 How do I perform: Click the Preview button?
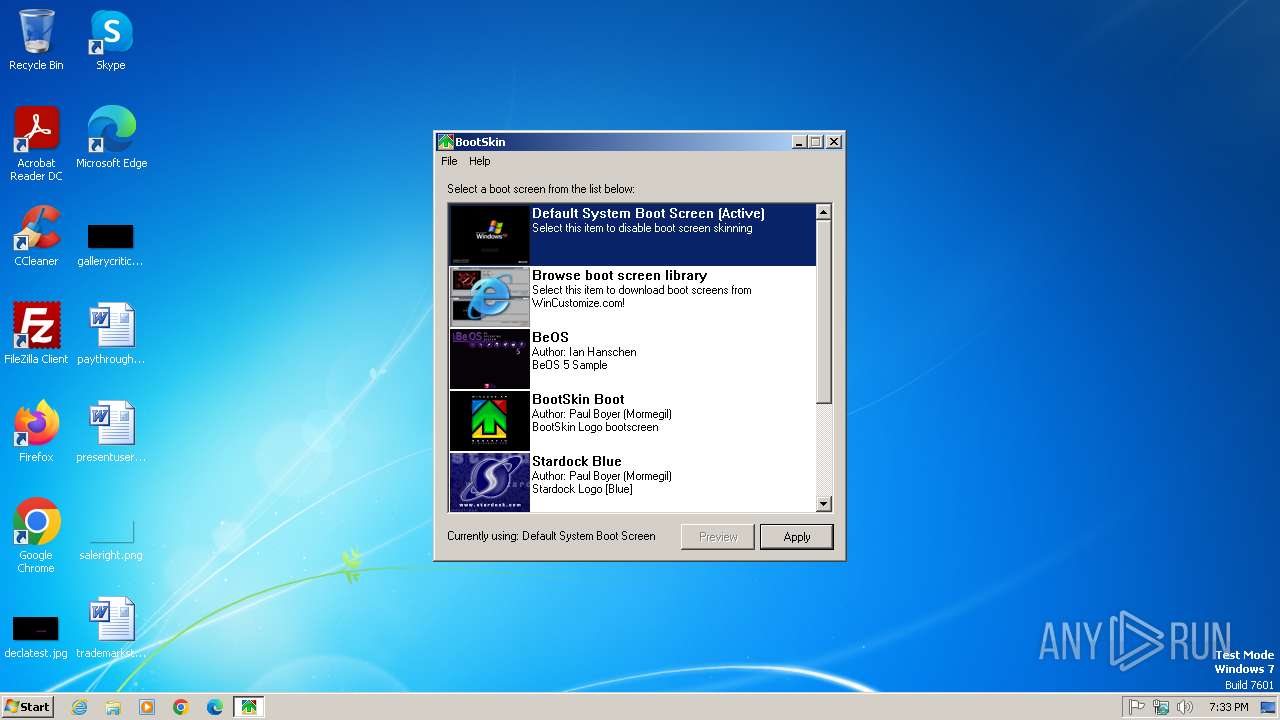point(718,537)
